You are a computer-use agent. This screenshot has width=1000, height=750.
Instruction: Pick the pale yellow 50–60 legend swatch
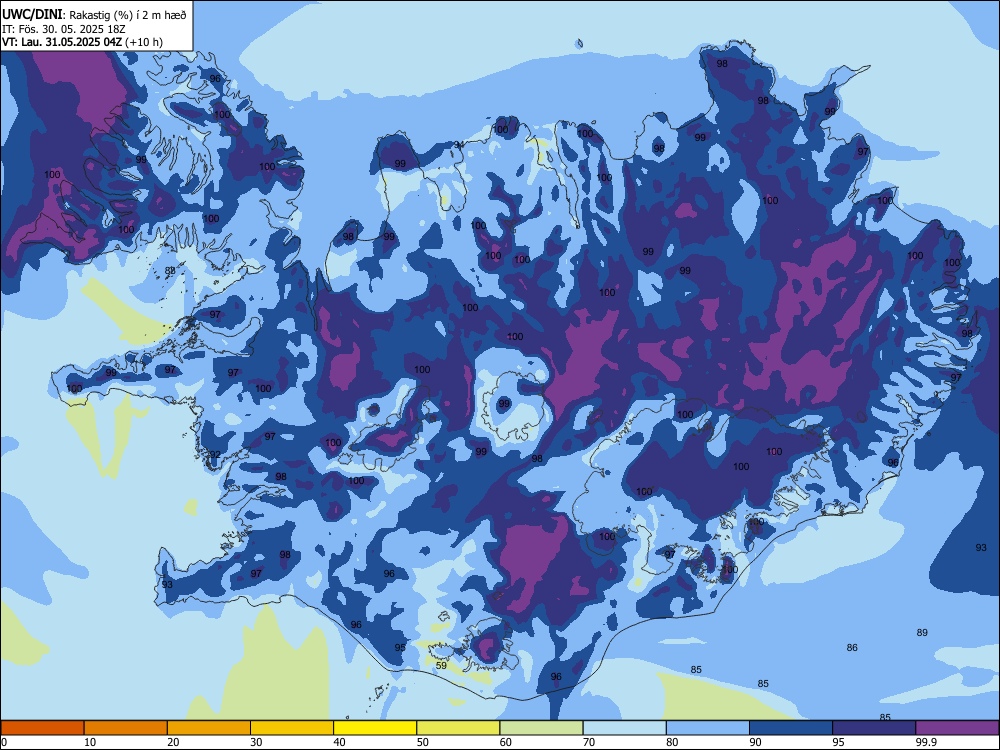tap(458, 728)
